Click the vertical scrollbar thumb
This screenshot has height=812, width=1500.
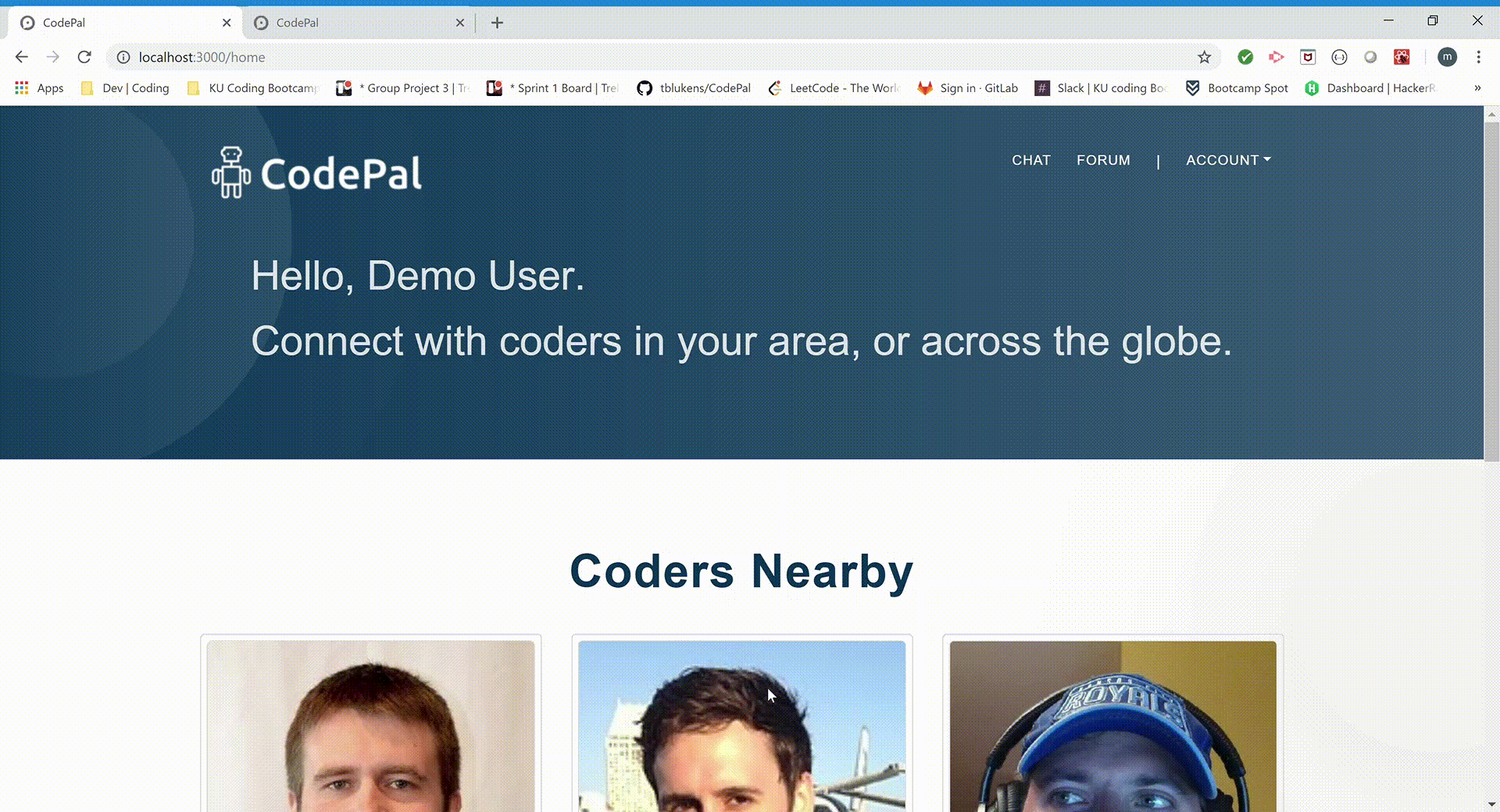(x=1491, y=291)
